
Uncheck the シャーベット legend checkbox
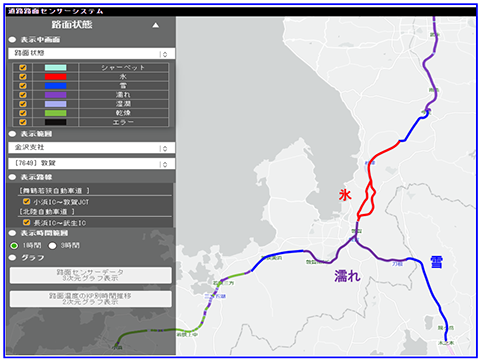(x=23, y=68)
